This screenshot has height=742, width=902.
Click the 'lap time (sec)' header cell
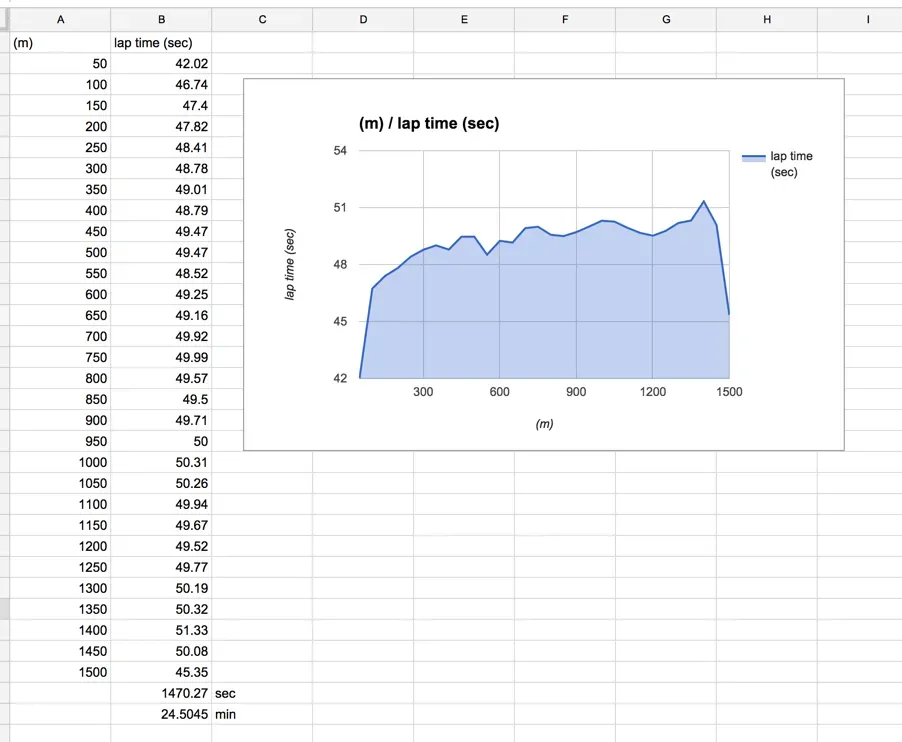pos(161,43)
